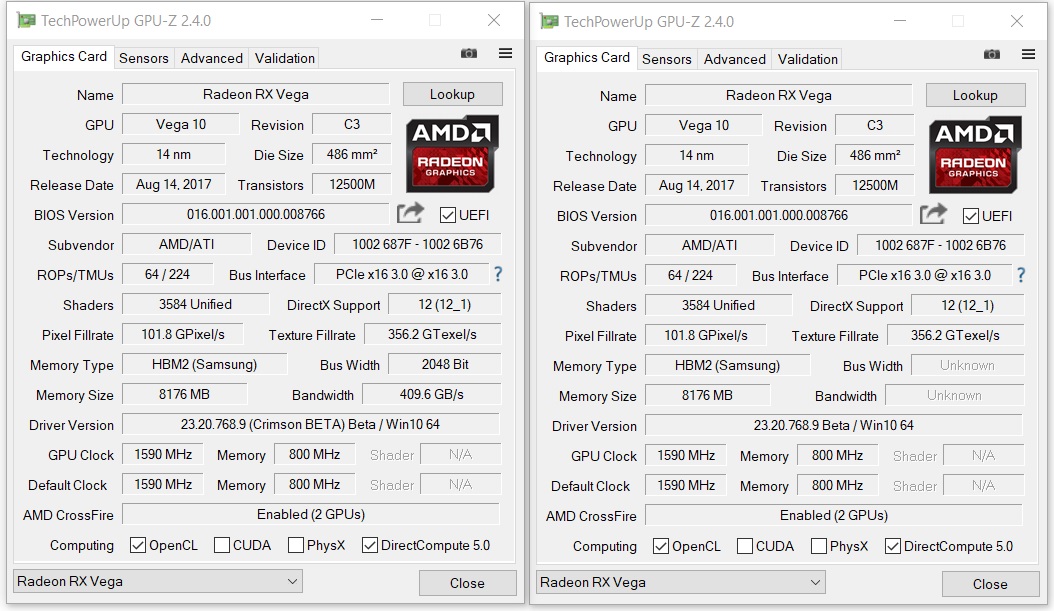The height and width of the screenshot is (611, 1054).
Task: Click the Release Date value in left window
Action: (x=173, y=184)
